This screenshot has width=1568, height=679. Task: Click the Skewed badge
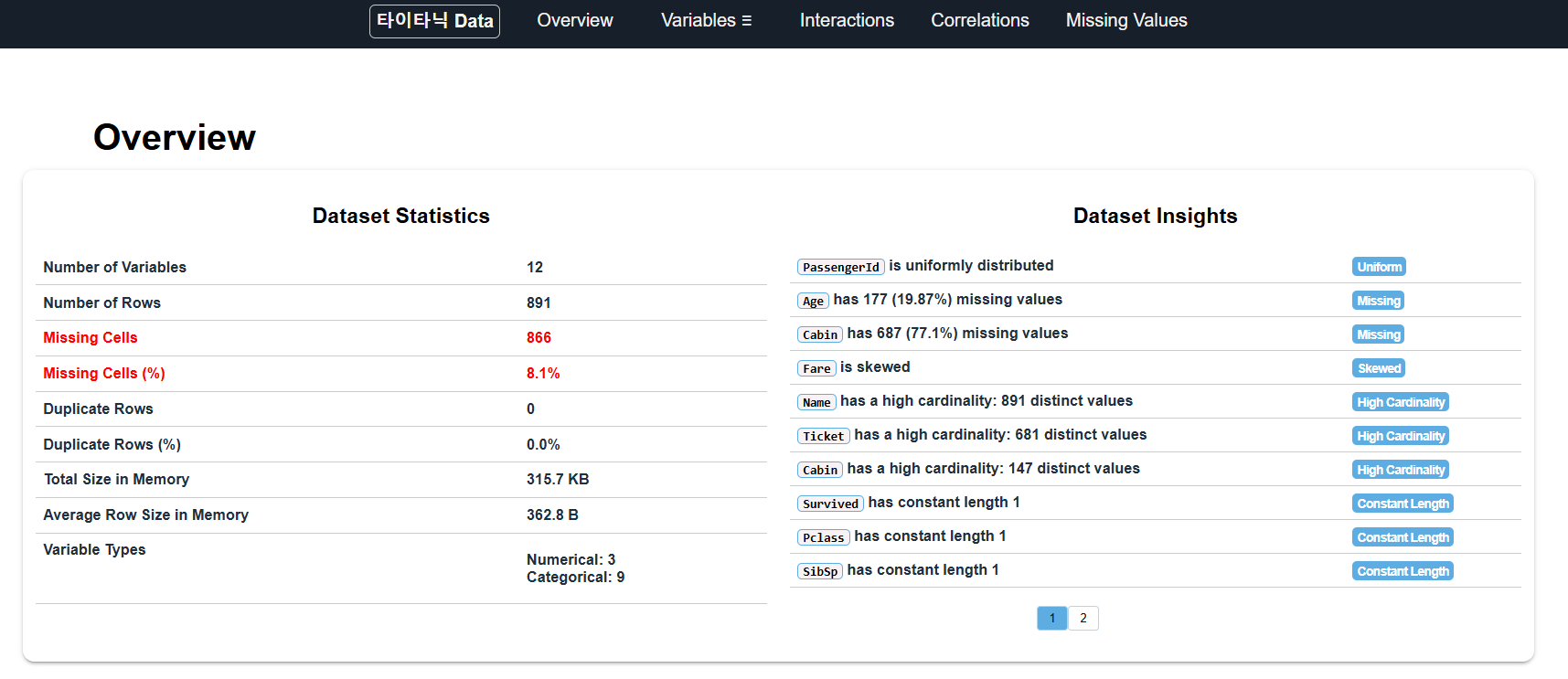(1379, 368)
